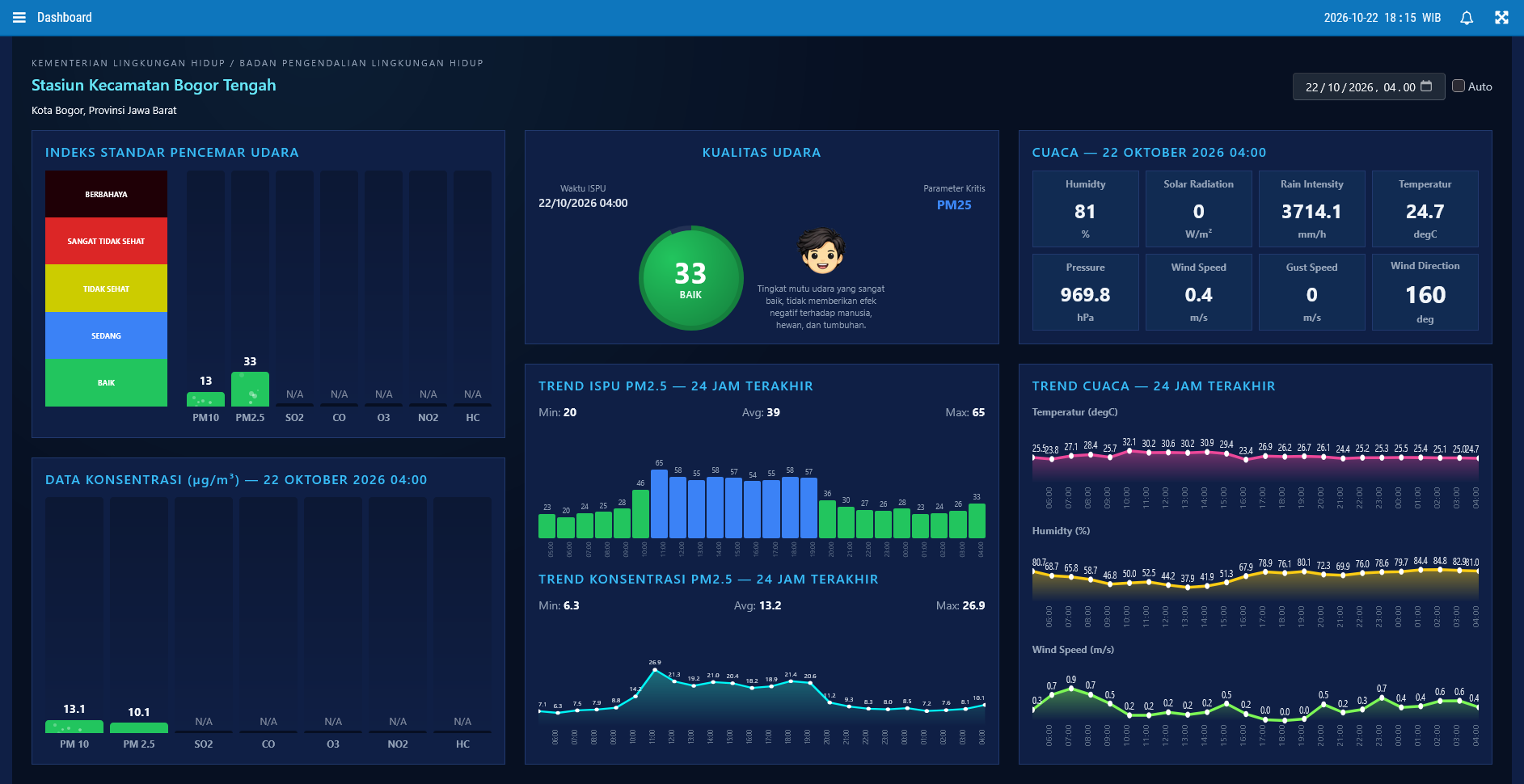Click the 'Avg: 39' ISPU statistic
The width and height of the screenshot is (1524, 784).
point(761,412)
